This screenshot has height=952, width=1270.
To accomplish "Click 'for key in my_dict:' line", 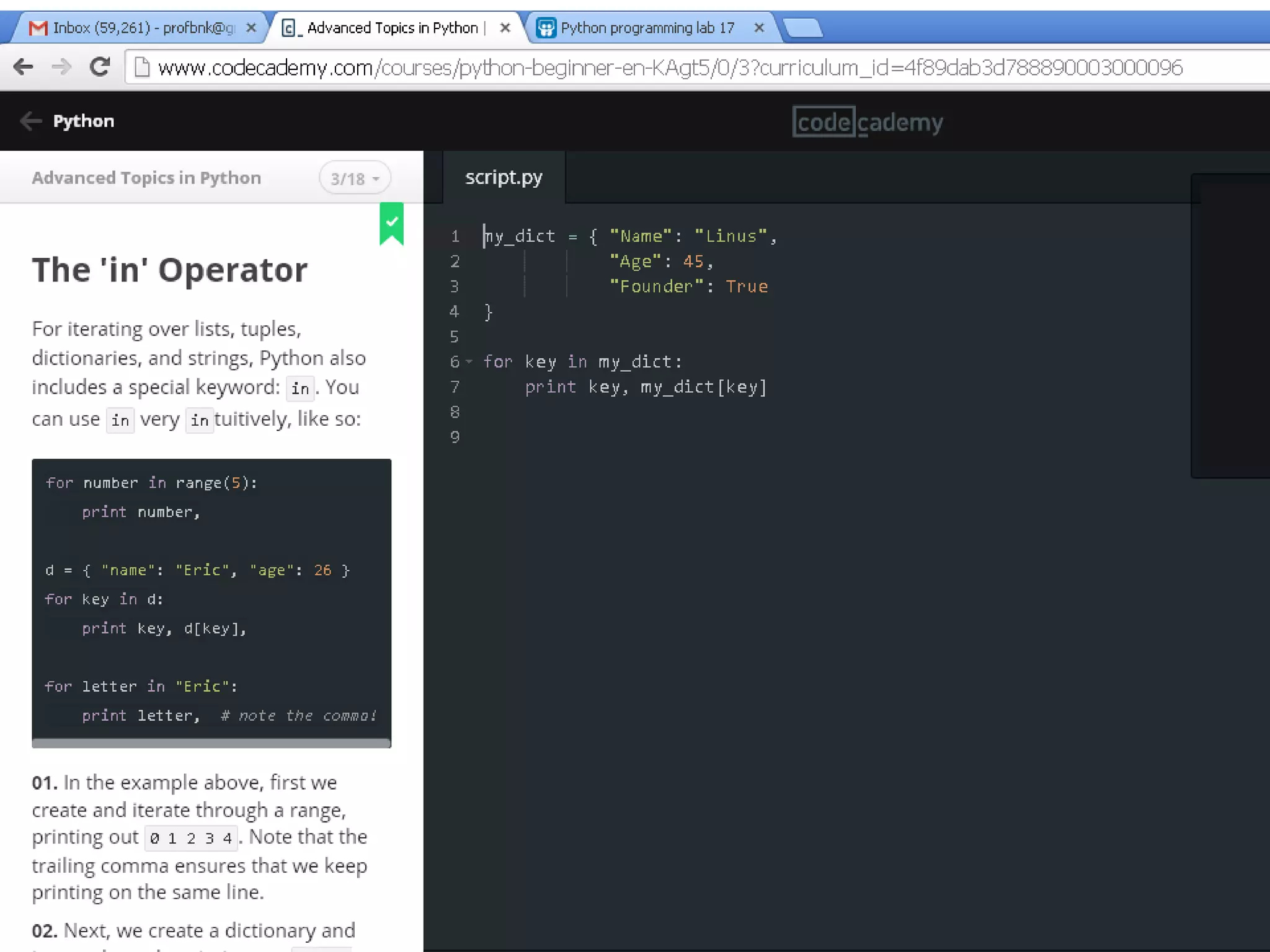I will tap(583, 361).
